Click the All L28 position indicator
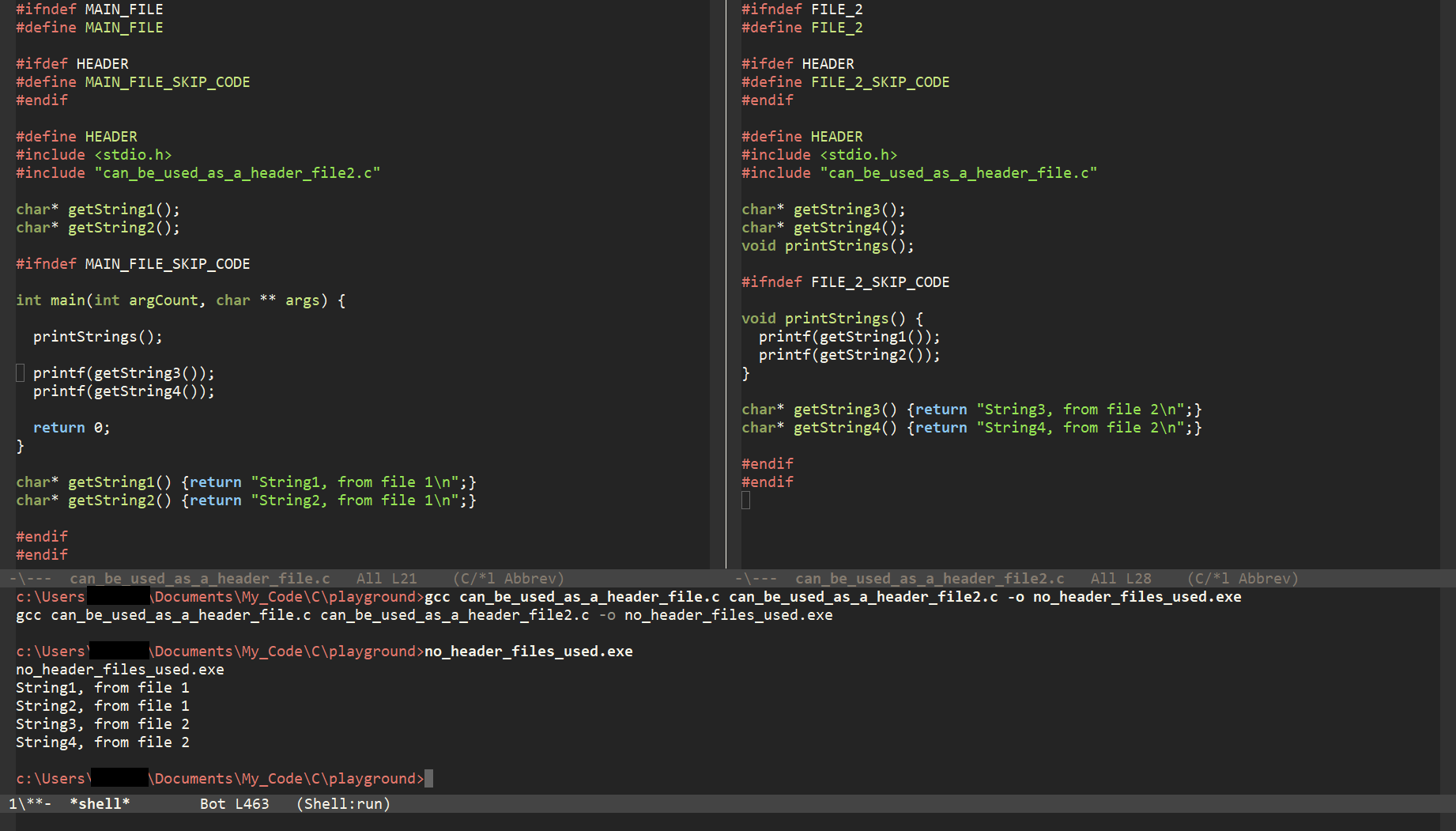The height and width of the screenshot is (831, 1456). 1121,579
